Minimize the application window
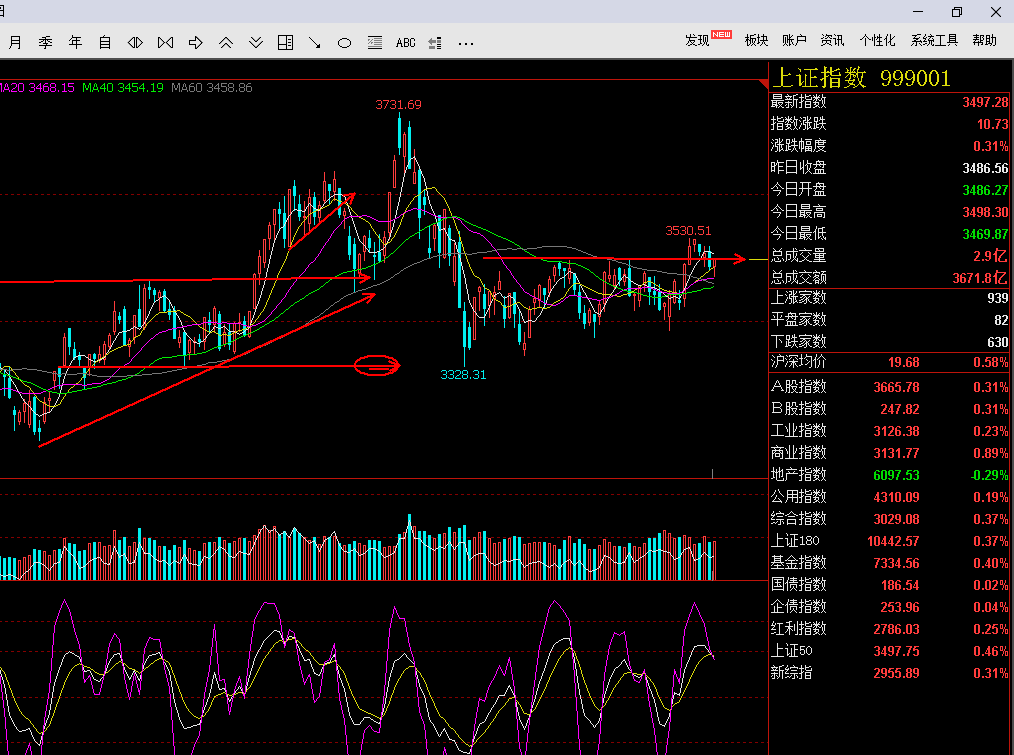 coord(918,12)
